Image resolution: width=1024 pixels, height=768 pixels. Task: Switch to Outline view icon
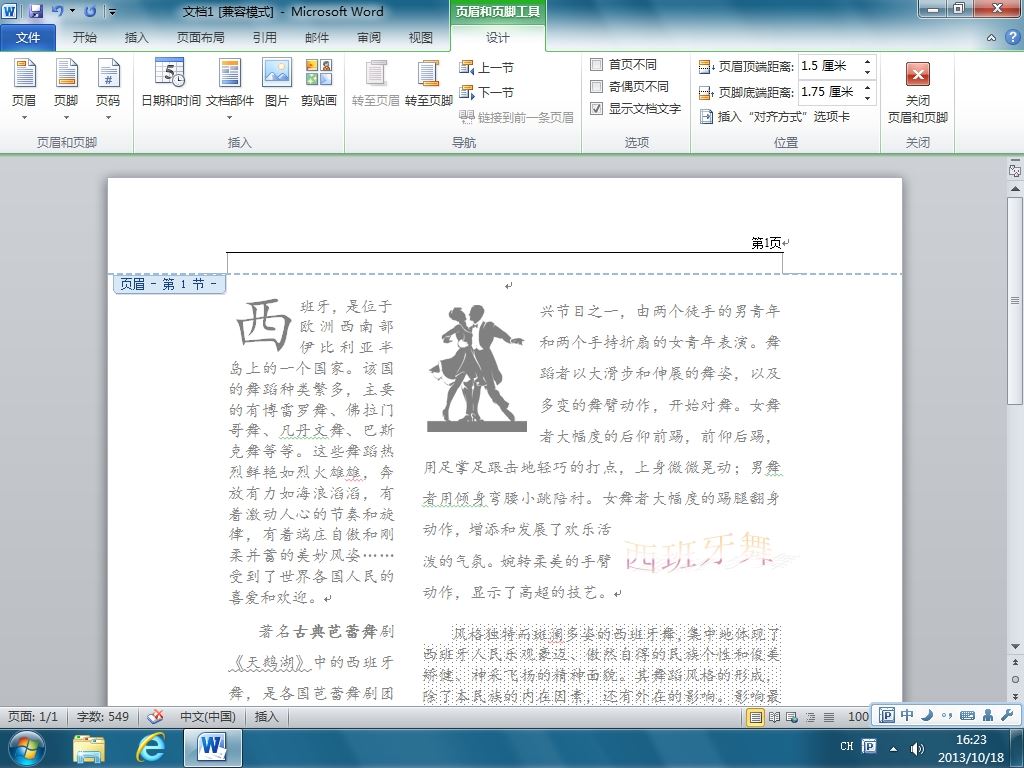(810, 717)
